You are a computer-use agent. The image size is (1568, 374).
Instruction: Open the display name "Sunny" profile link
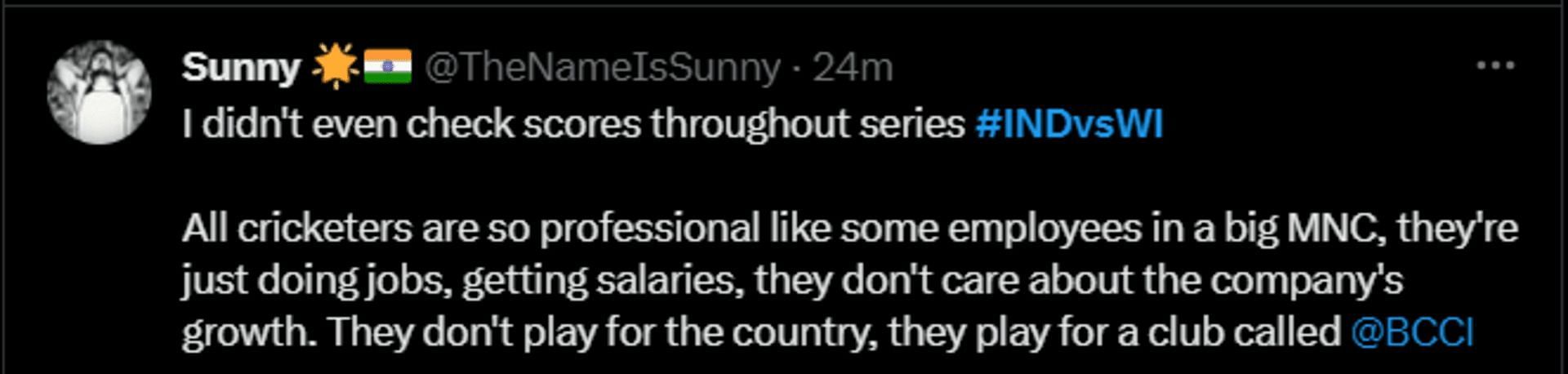pyautogui.click(x=241, y=68)
